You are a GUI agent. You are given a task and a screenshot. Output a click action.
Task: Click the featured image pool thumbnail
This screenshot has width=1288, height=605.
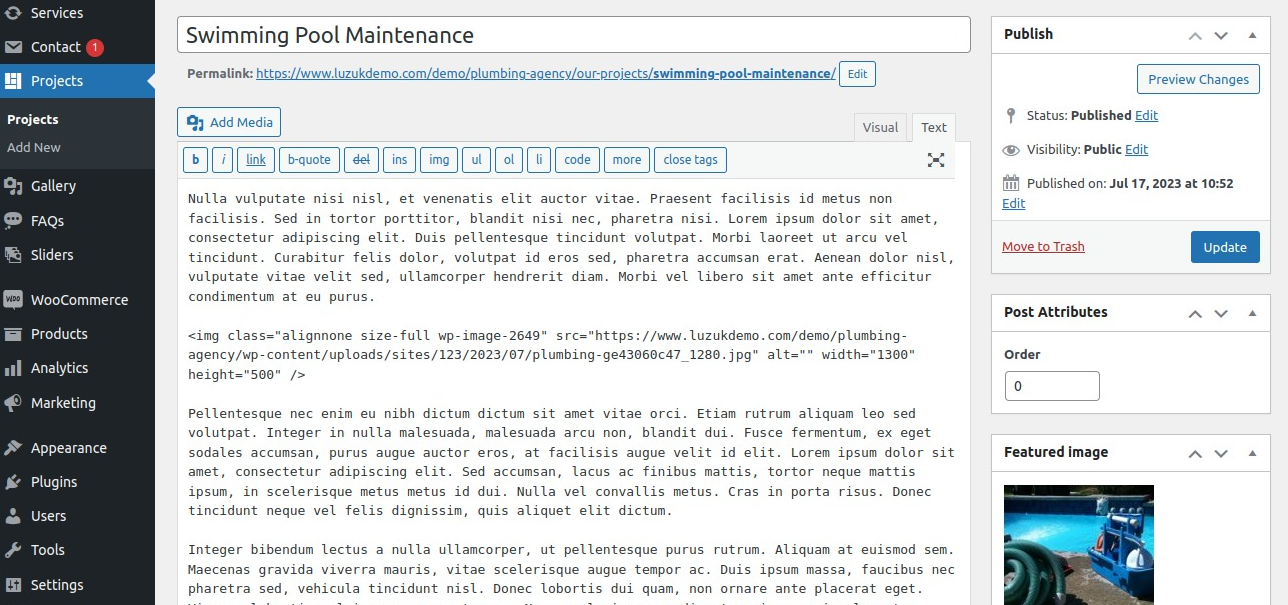[x=1078, y=544]
